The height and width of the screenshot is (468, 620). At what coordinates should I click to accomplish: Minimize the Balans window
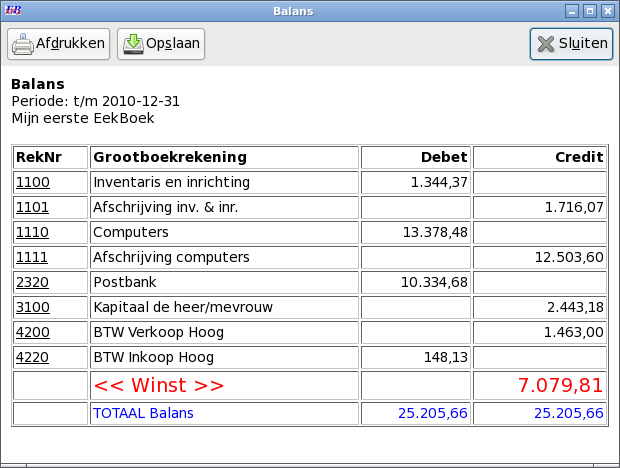coord(572,11)
